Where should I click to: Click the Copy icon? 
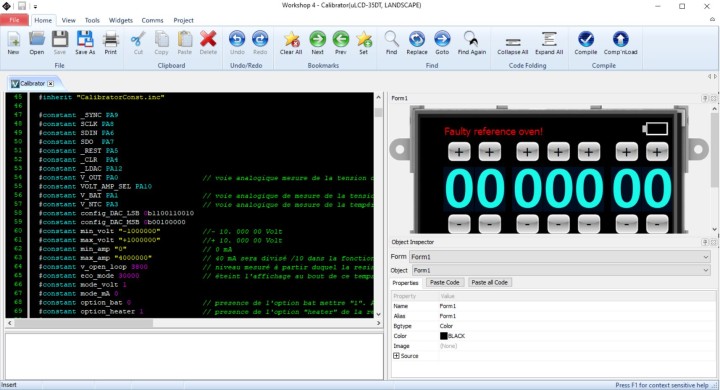(161, 43)
